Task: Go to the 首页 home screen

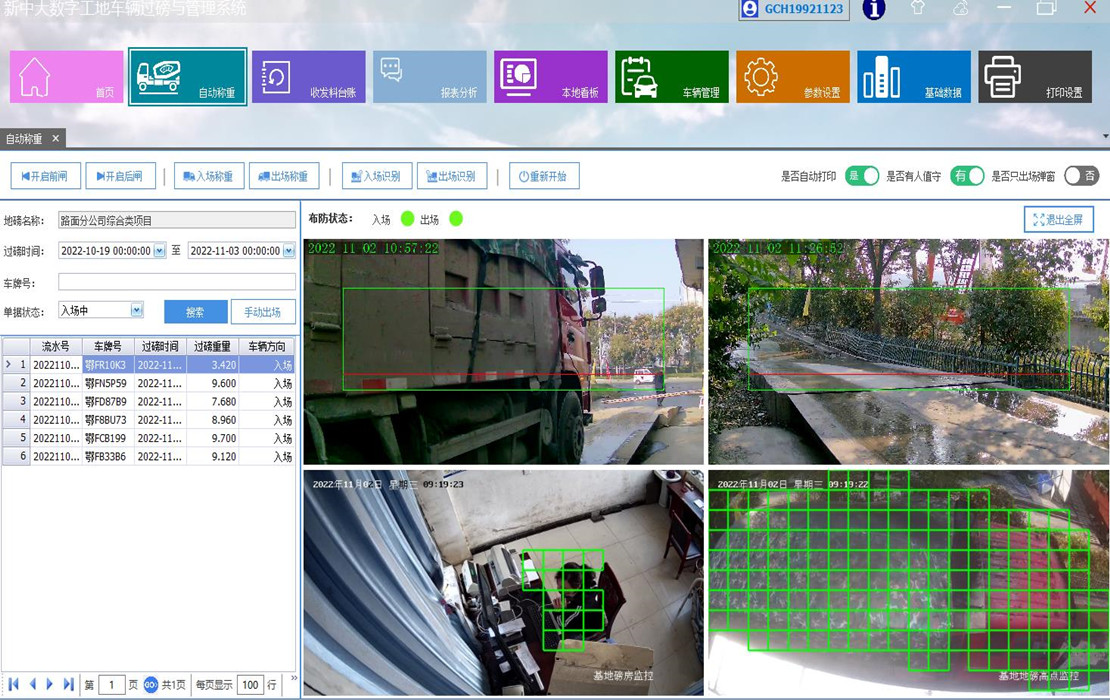Action: [66, 76]
